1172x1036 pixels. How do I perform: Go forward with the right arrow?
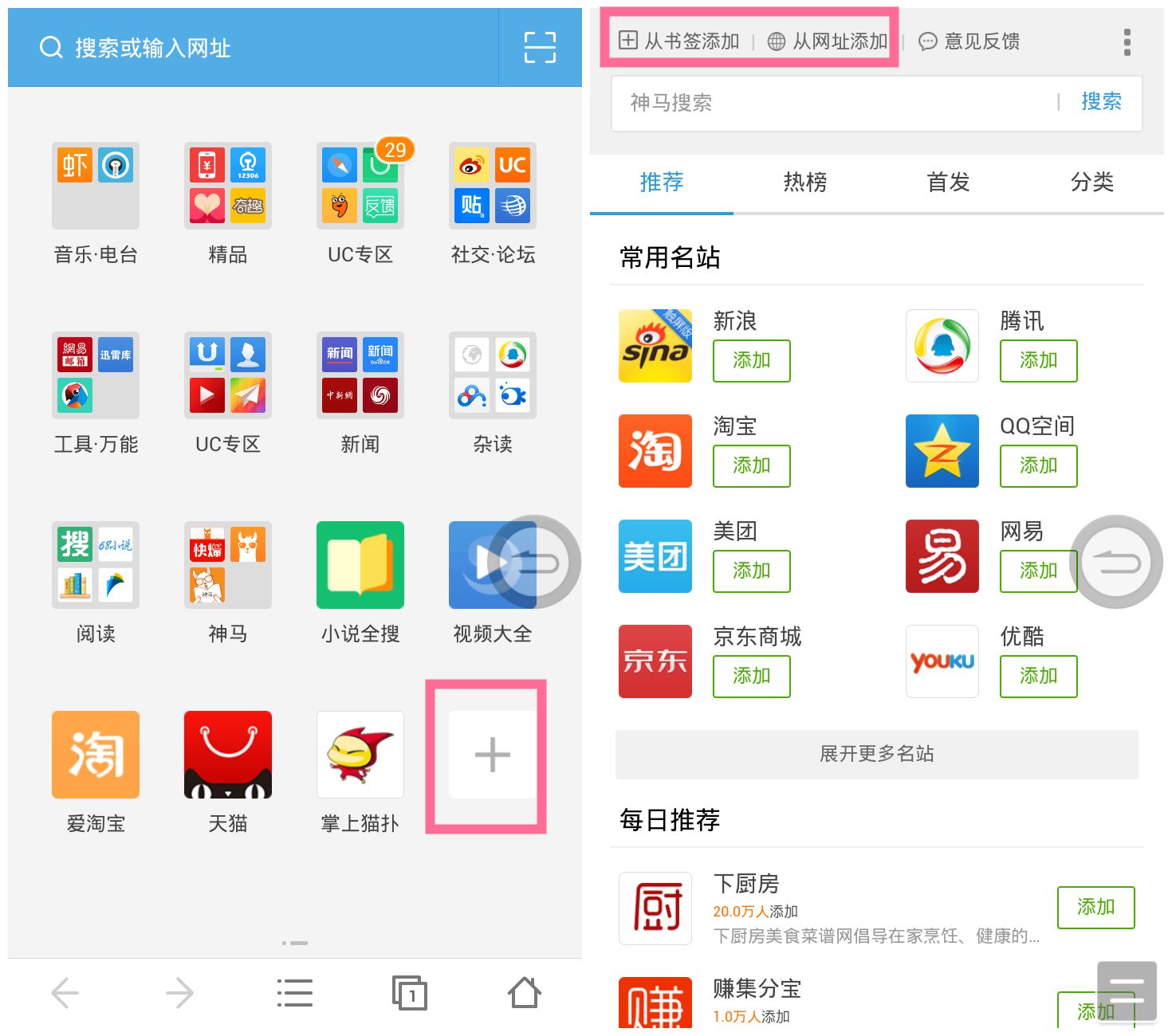(179, 993)
